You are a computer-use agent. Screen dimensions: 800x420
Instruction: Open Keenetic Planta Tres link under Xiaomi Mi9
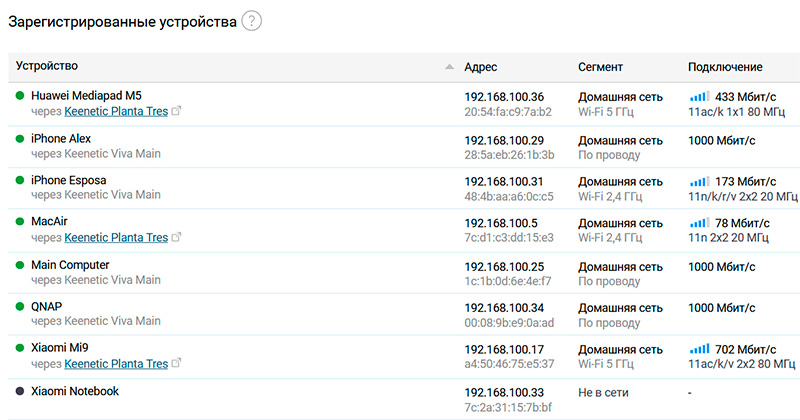[x=116, y=364]
